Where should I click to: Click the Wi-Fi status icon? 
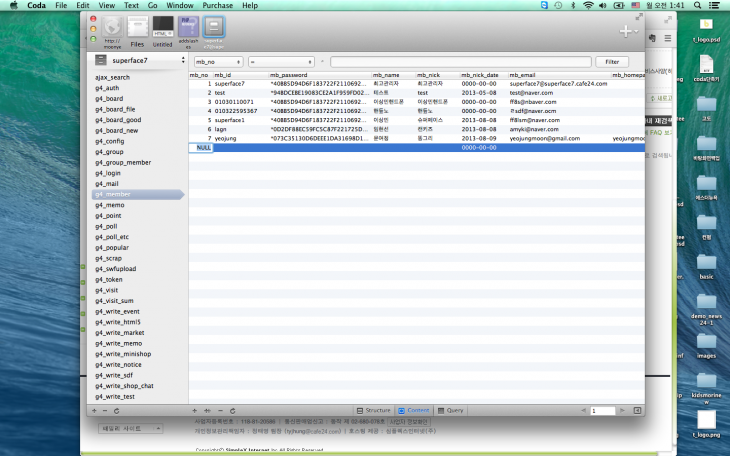click(587, 5)
